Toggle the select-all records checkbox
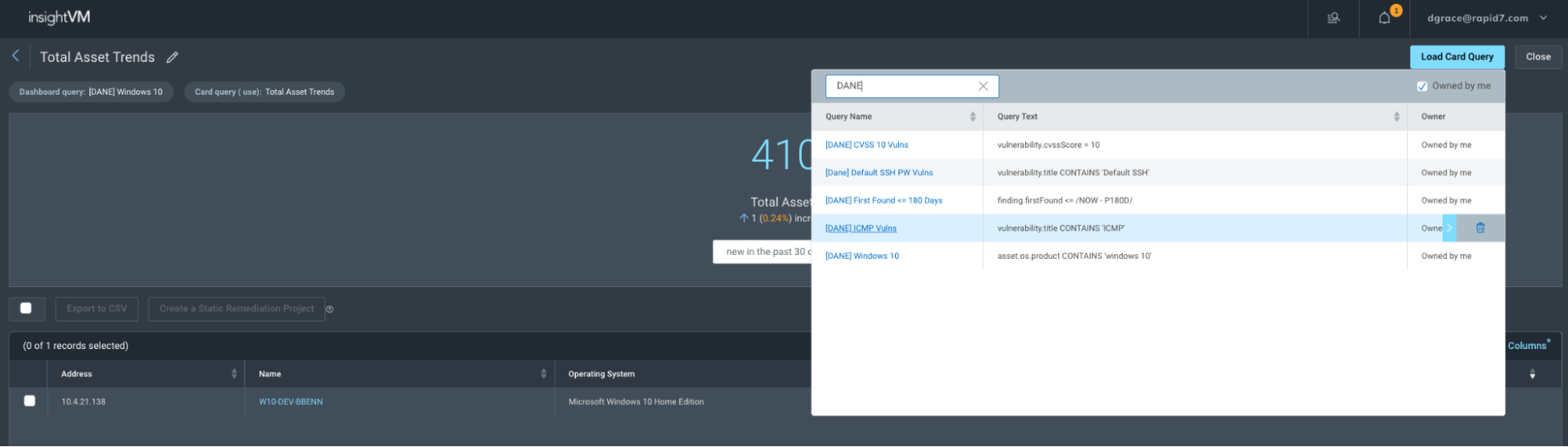Image resolution: width=1568 pixels, height=447 pixels. point(26,308)
